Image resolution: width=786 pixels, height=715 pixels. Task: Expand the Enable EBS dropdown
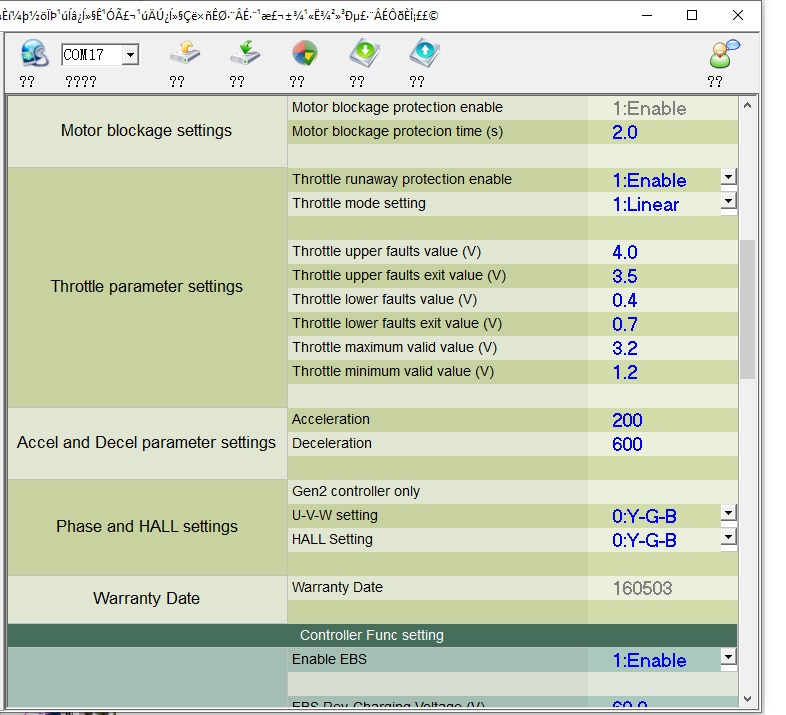point(728,657)
